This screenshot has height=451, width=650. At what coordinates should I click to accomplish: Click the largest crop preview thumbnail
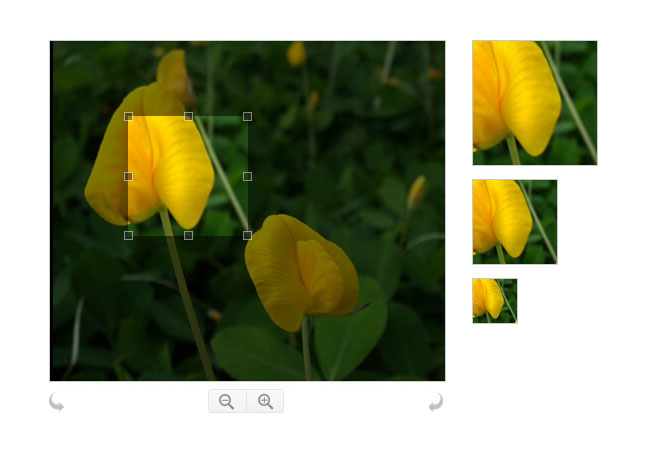click(534, 103)
